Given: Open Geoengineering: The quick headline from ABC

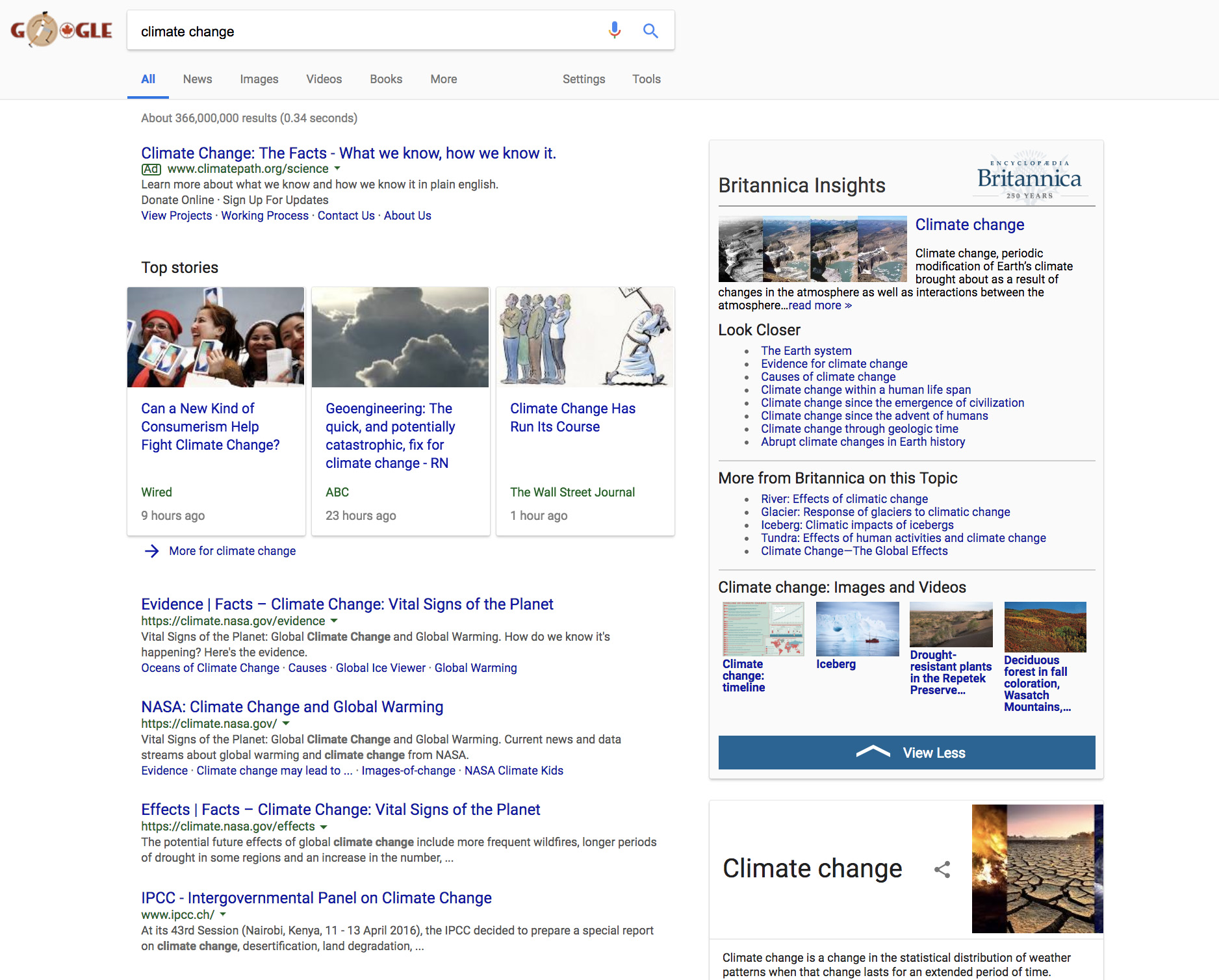Looking at the screenshot, I should [391, 436].
